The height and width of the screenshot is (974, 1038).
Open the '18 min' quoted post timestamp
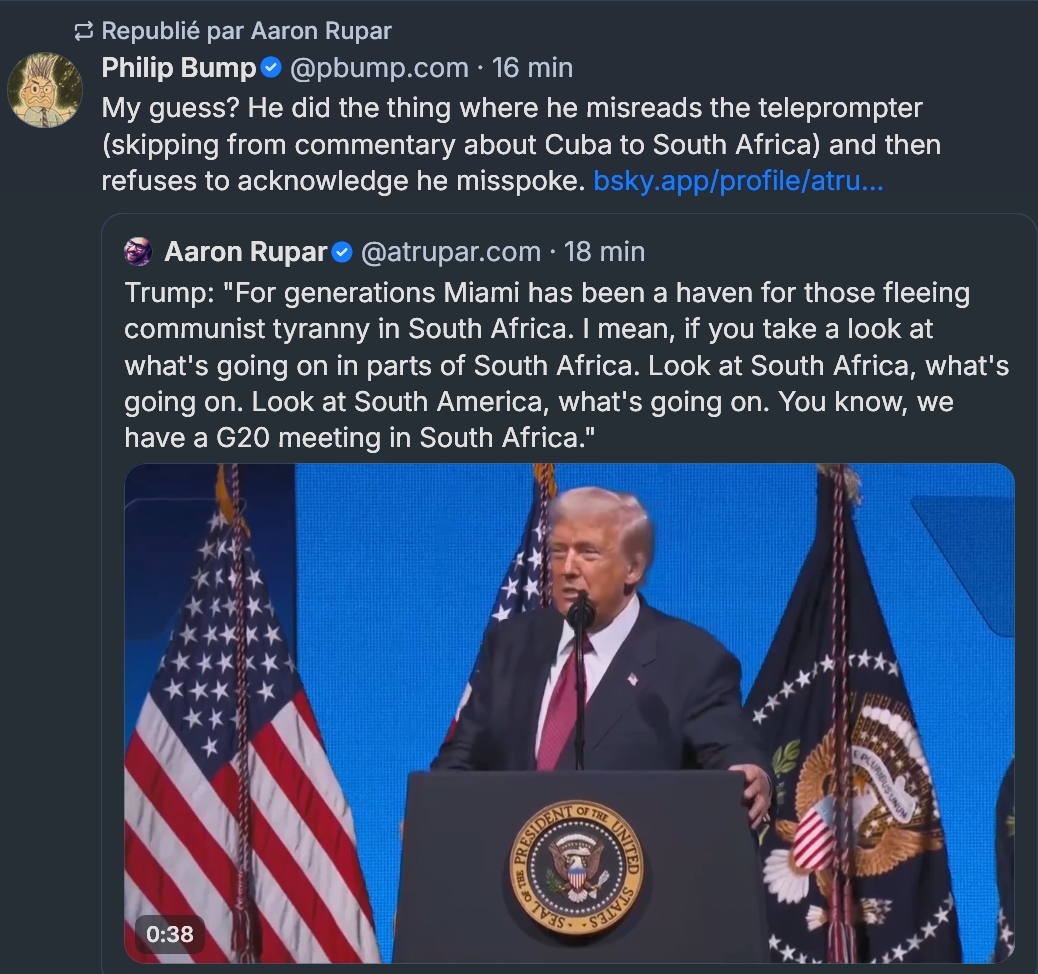tap(605, 252)
